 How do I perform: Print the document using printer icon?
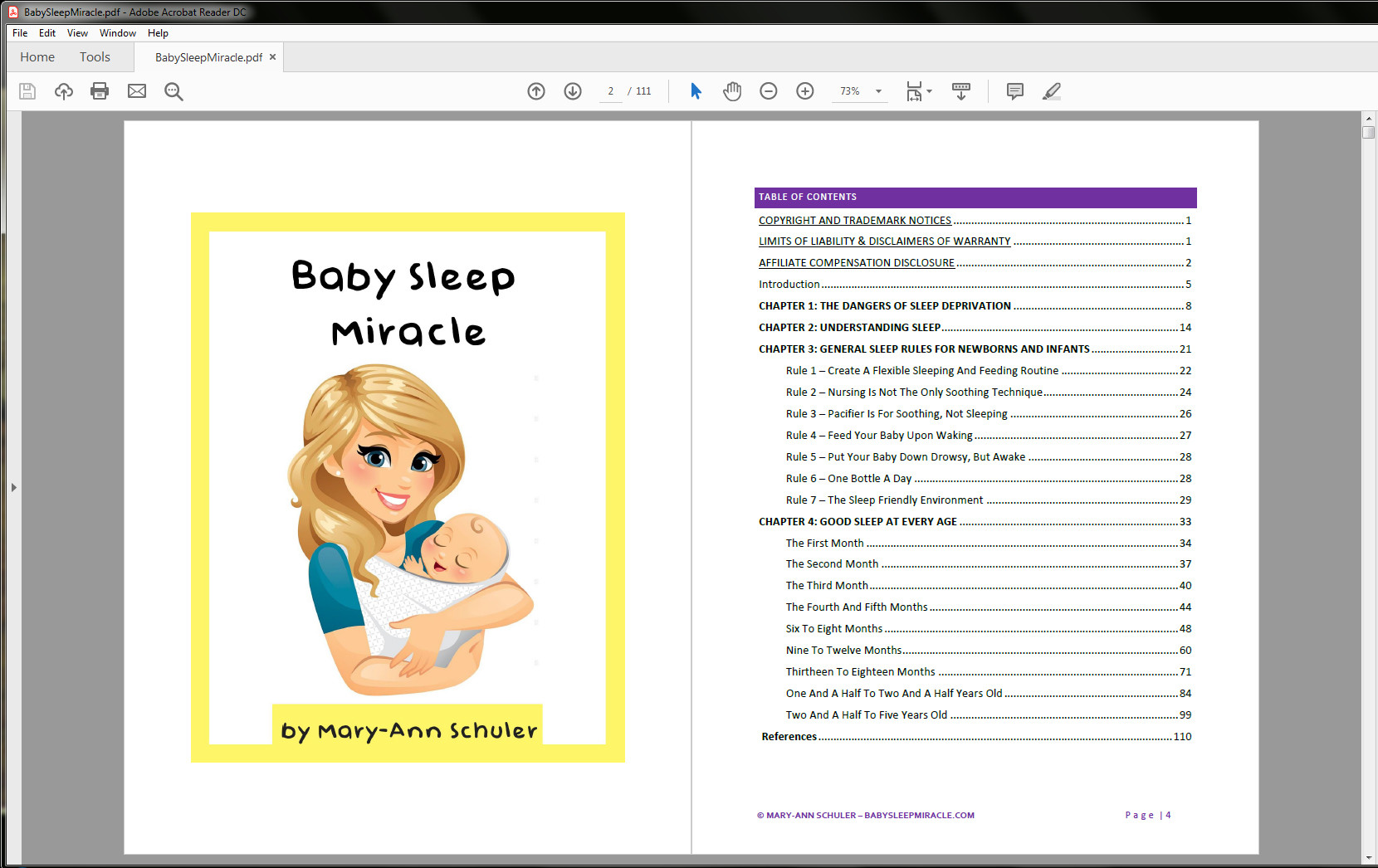[100, 91]
